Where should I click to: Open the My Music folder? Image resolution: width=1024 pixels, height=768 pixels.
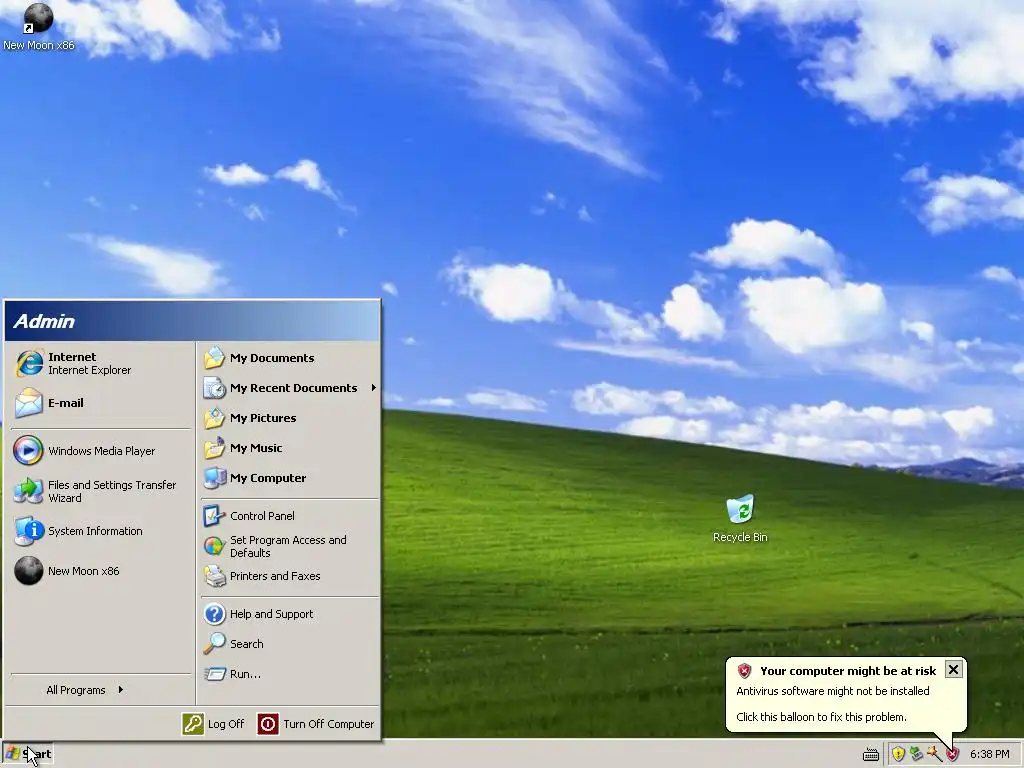(290, 448)
